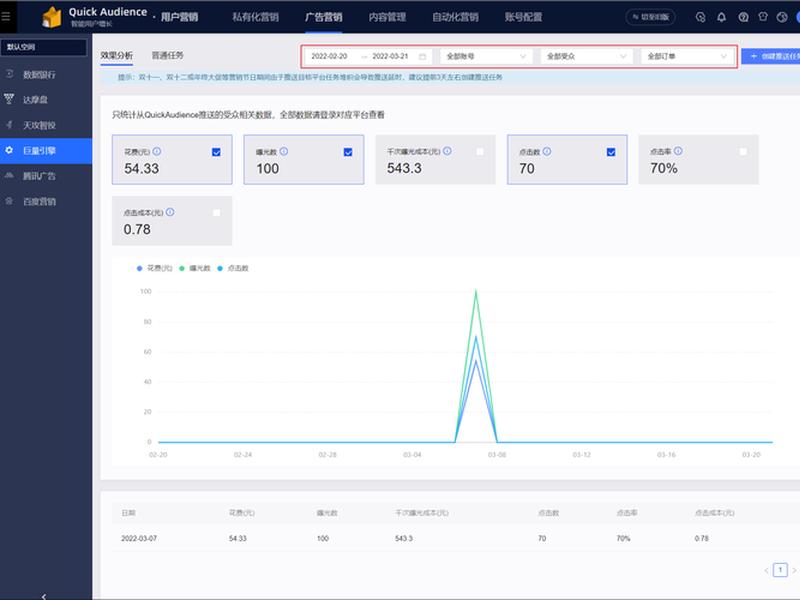
Task: Click the header icon right of the help icon
Action: pyautogui.click(x=763, y=17)
